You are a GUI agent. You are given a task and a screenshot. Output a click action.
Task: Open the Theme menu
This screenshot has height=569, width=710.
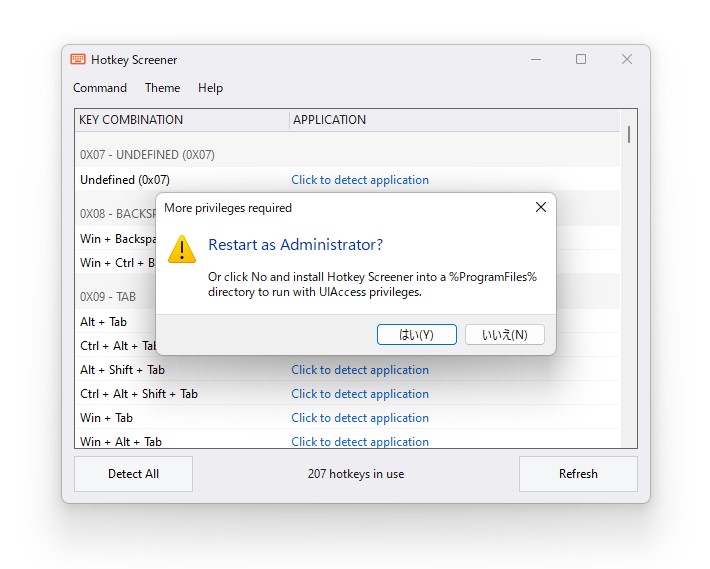[162, 88]
